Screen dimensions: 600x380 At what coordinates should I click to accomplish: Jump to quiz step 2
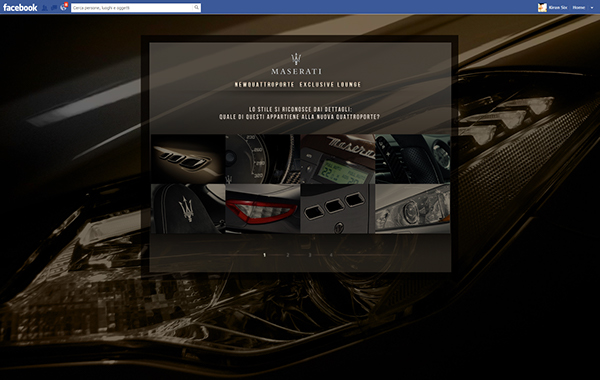(x=288, y=255)
